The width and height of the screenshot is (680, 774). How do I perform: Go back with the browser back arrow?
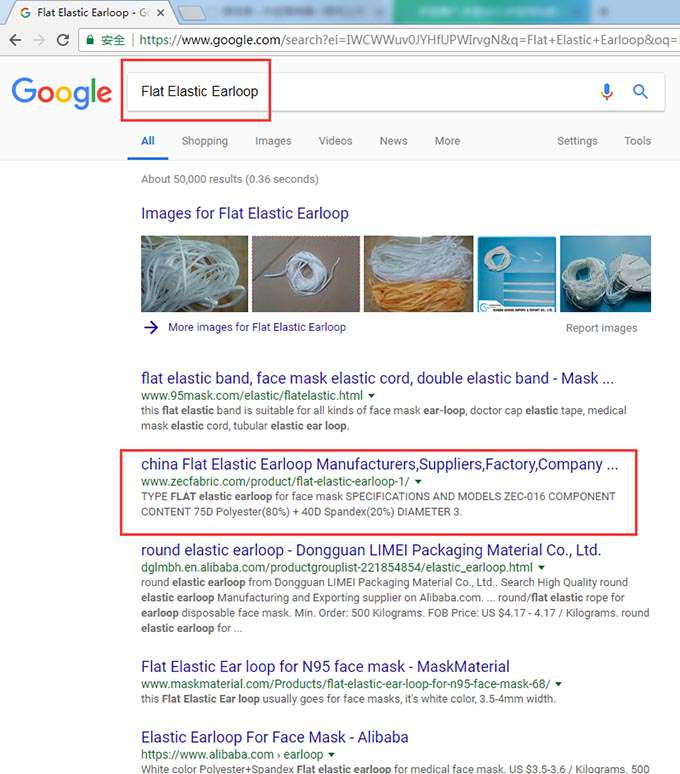pos(15,40)
